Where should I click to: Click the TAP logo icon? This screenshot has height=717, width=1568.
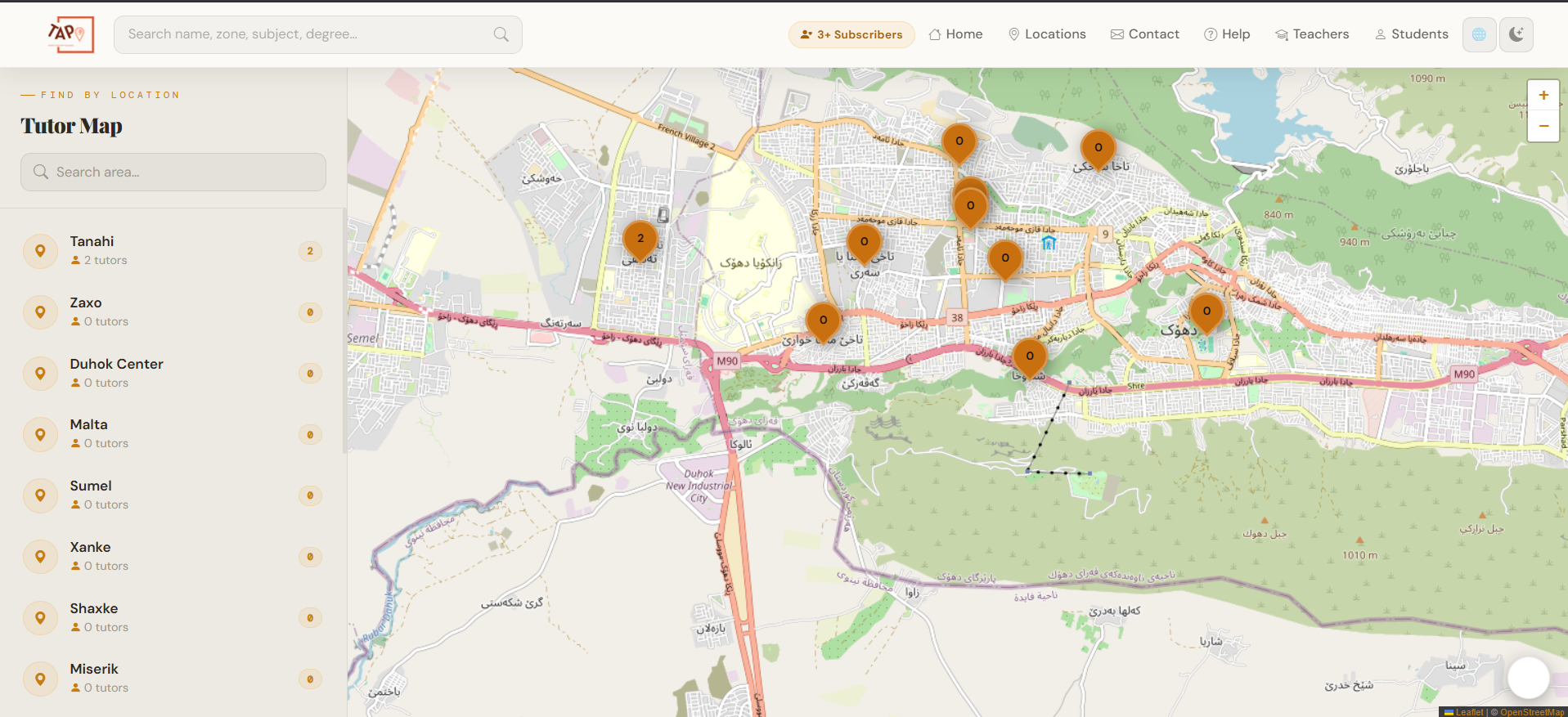(x=70, y=34)
